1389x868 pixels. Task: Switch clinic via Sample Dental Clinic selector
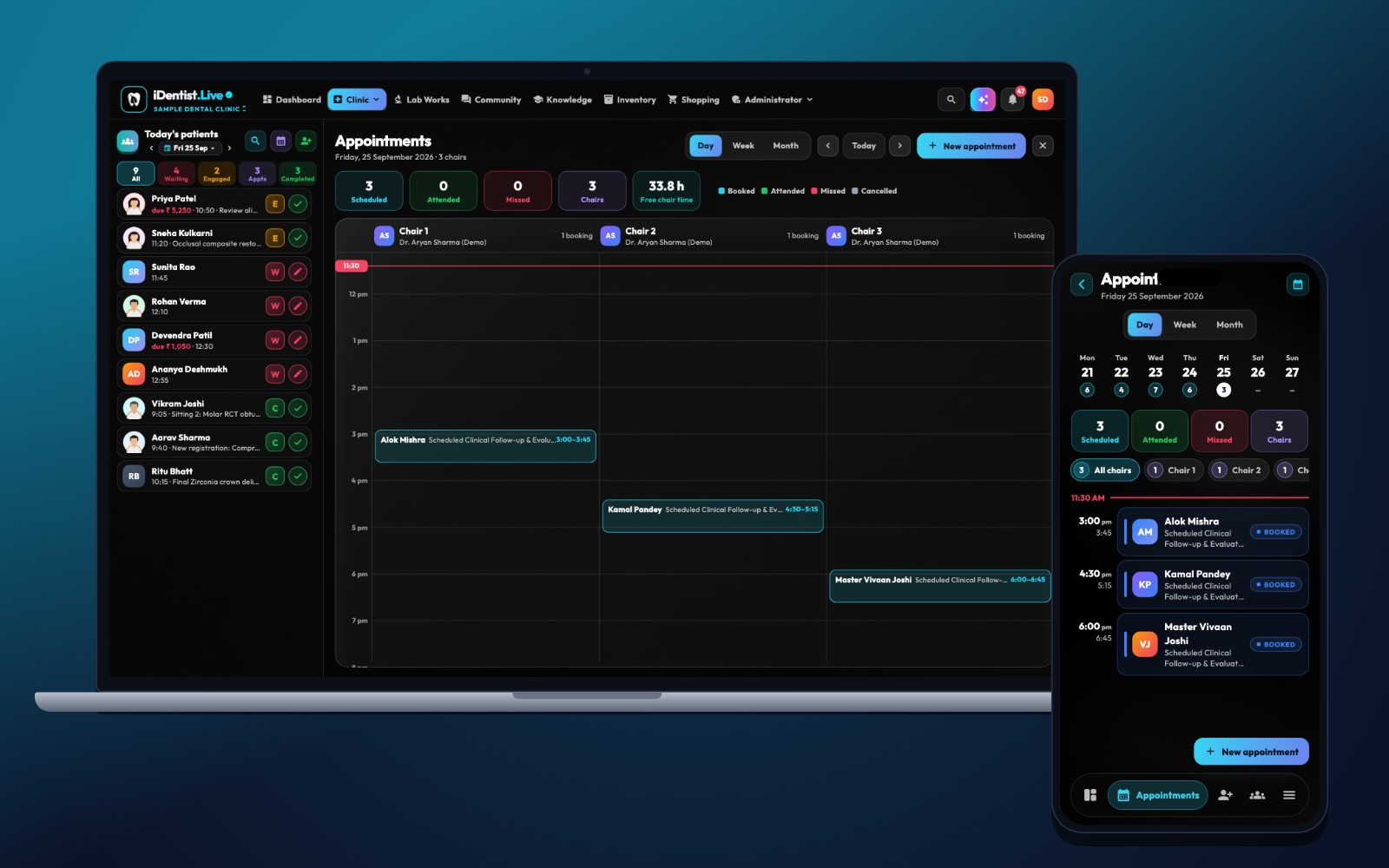(200, 109)
